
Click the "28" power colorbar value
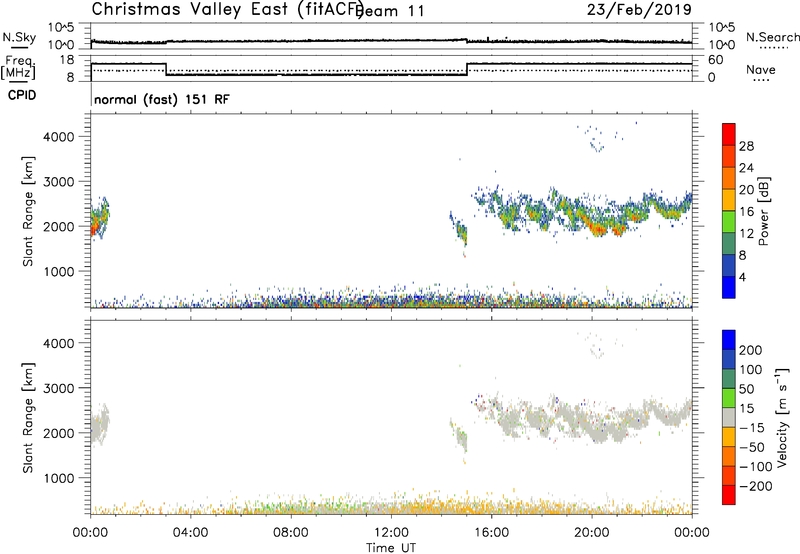coord(746,146)
